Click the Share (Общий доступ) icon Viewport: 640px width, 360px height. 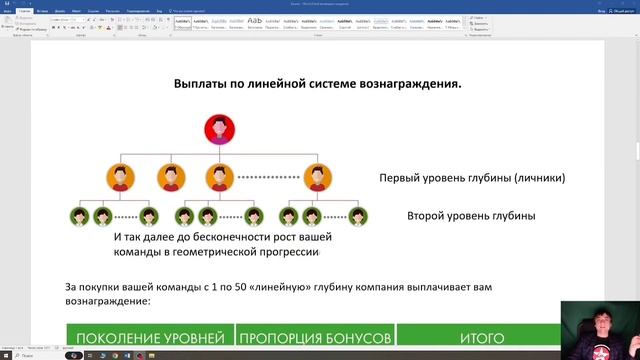(x=621, y=11)
